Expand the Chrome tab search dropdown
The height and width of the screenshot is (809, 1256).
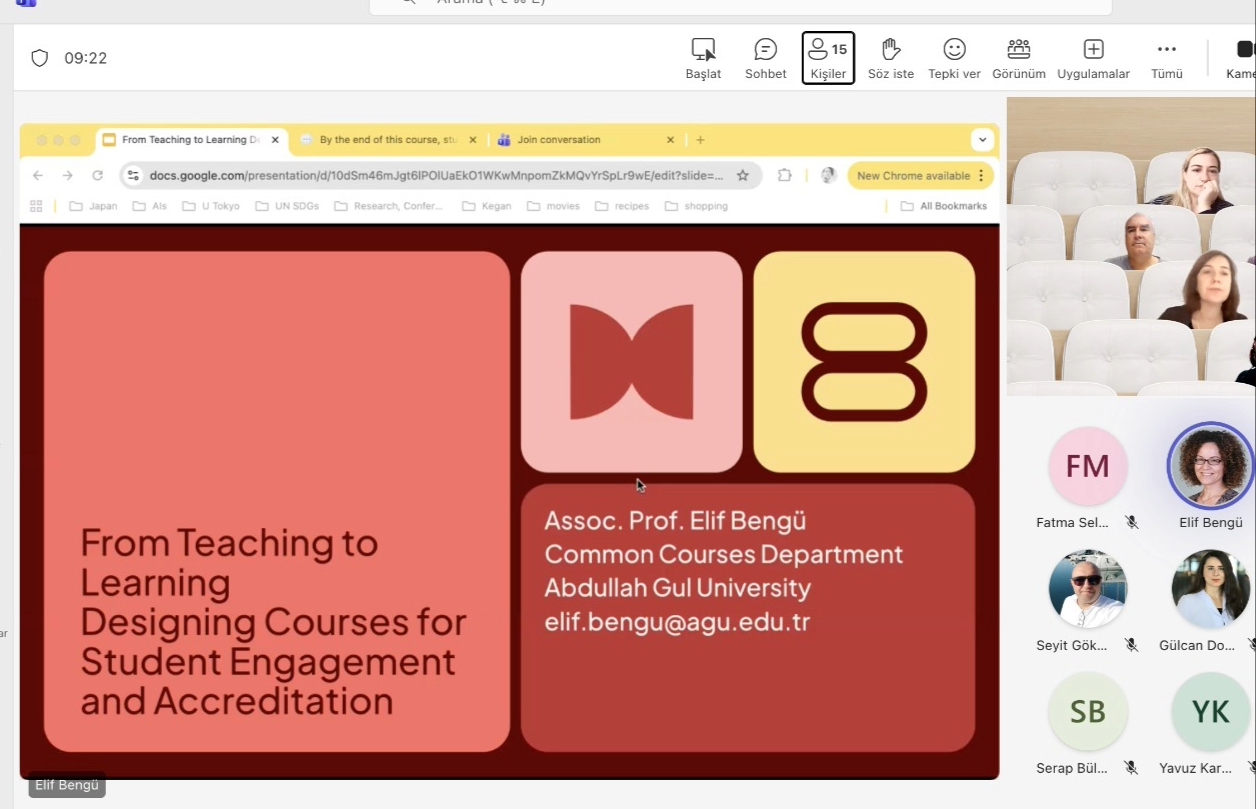click(x=983, y=140)
